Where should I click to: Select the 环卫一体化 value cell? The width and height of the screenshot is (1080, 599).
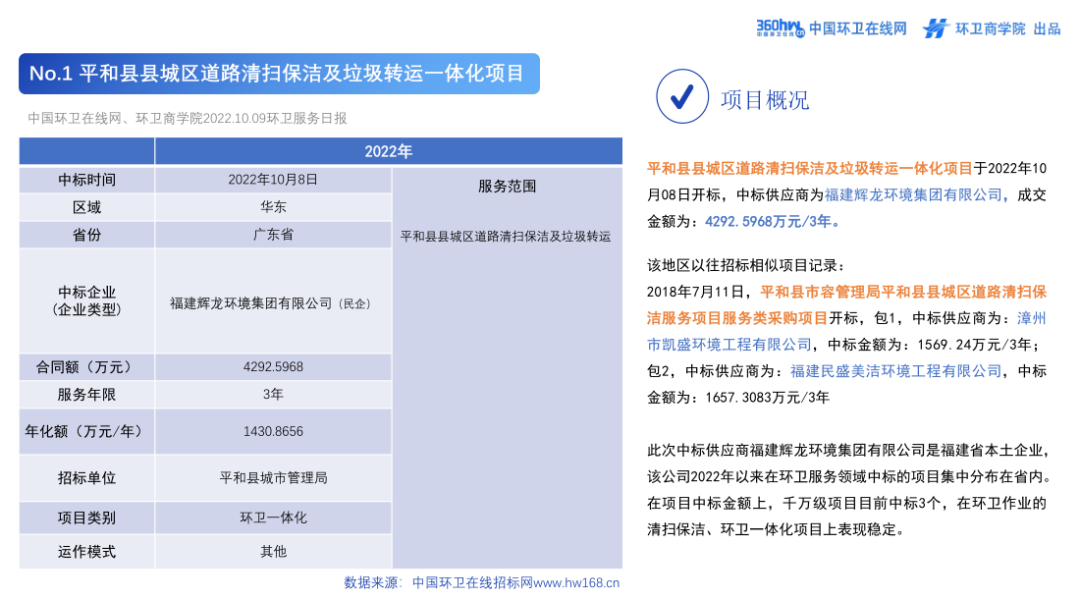point(273,518)
